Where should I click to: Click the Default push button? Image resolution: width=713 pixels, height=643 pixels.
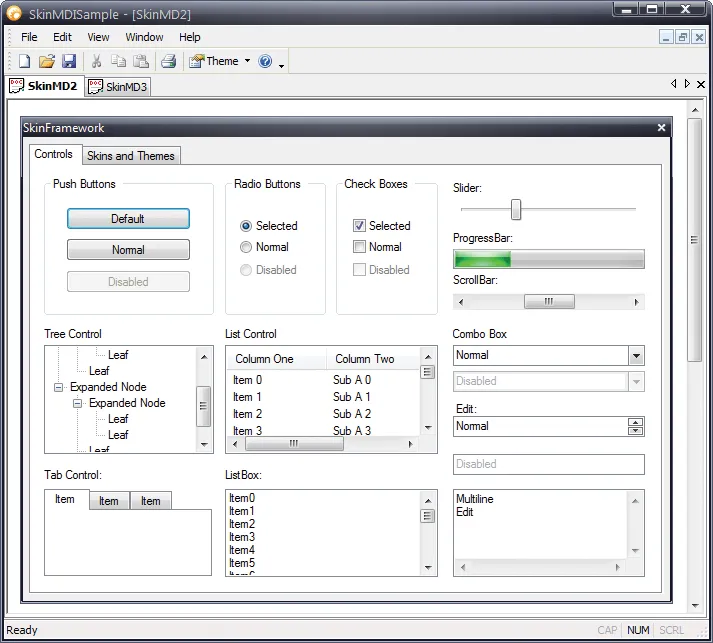[128, 219]
